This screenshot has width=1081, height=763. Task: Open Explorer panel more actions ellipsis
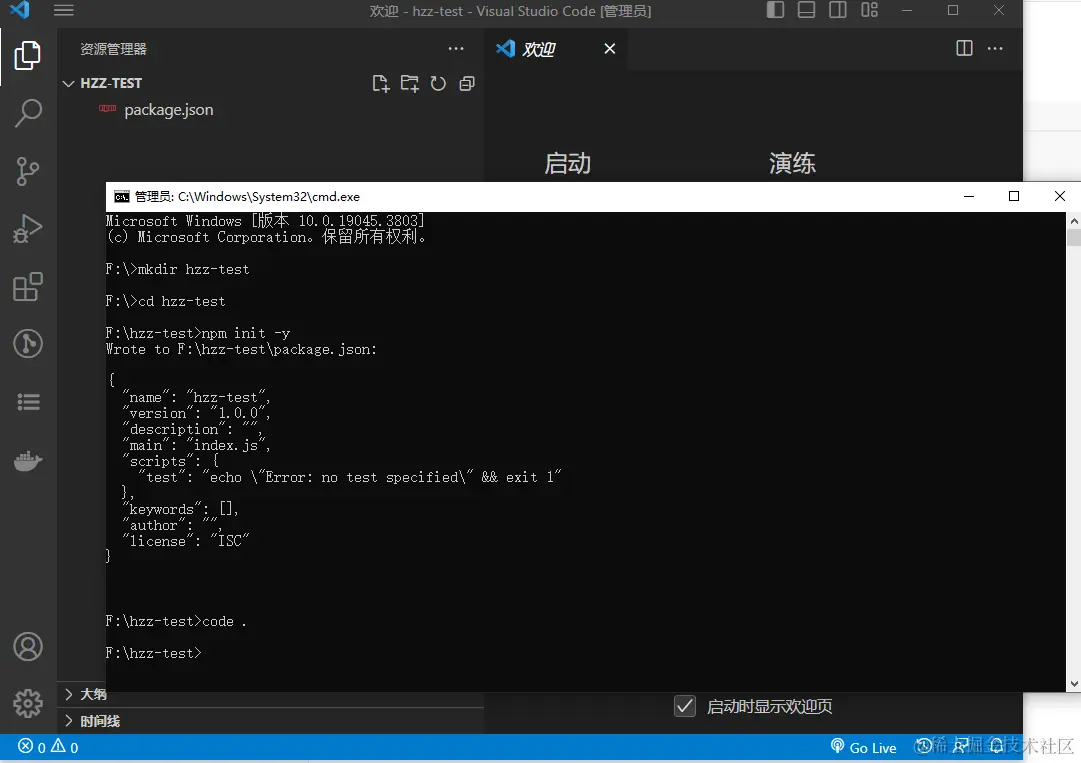click(x=456, y=49)
